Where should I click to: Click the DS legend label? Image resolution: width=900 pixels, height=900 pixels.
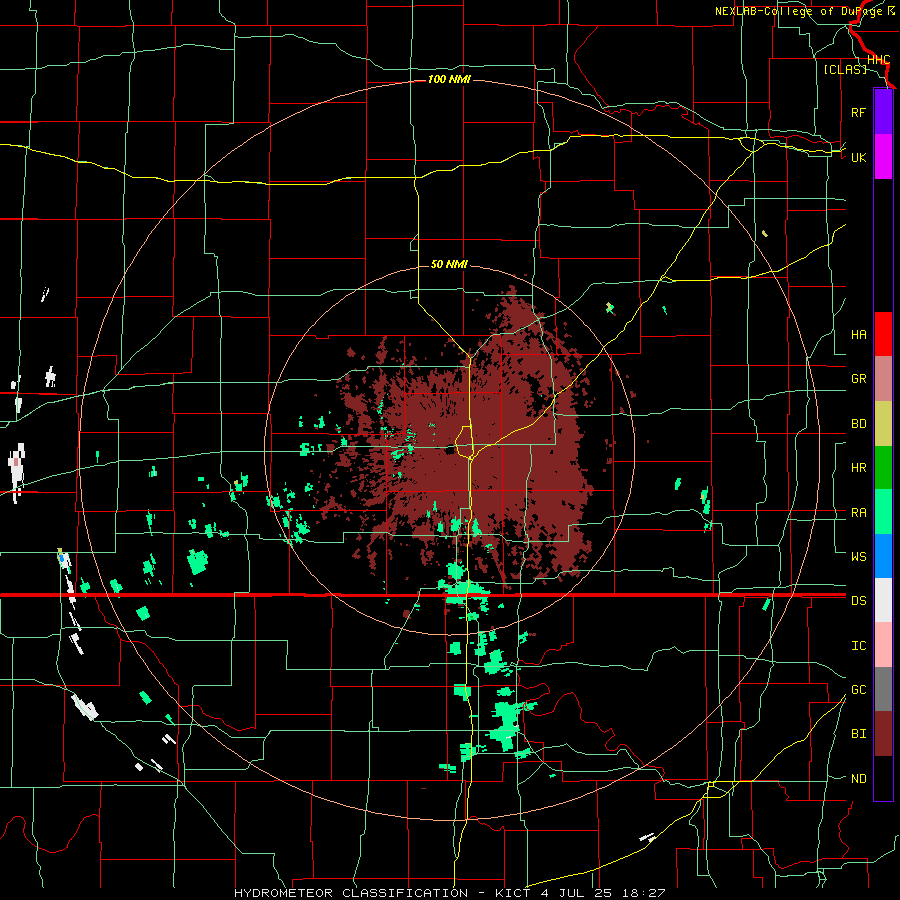click(858, 601)
